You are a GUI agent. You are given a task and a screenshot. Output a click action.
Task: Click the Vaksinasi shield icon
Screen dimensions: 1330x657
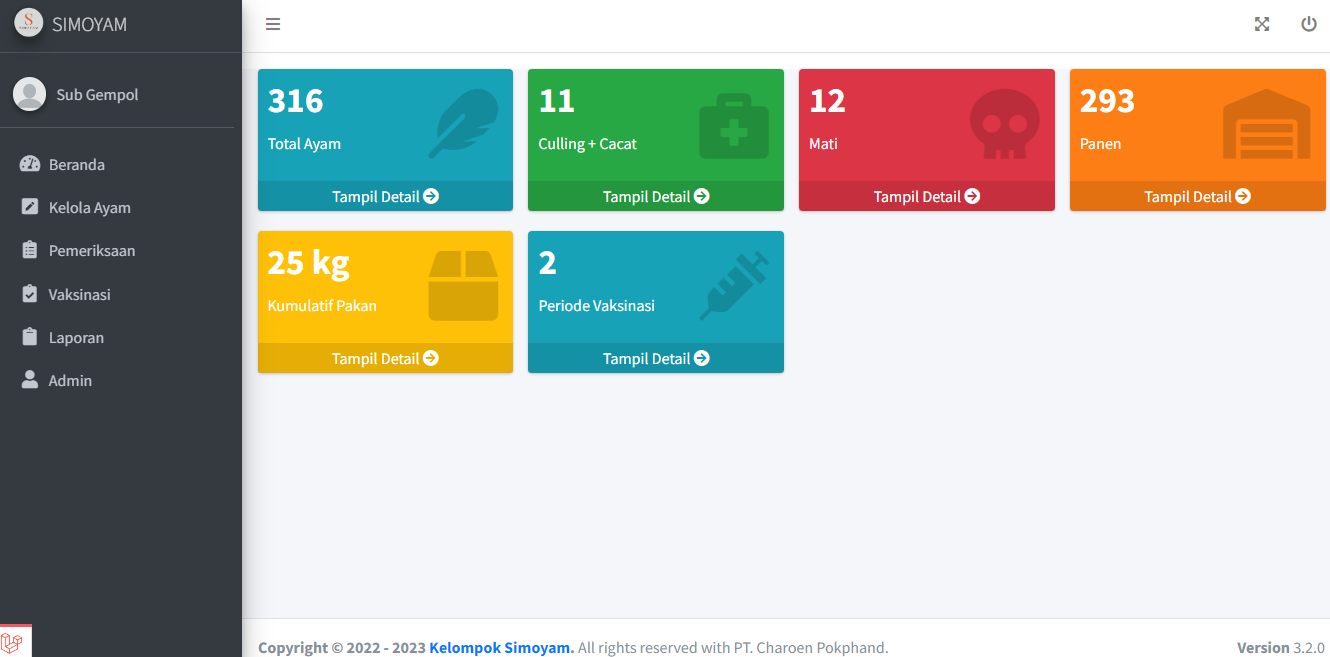click(x=29, y=293)
